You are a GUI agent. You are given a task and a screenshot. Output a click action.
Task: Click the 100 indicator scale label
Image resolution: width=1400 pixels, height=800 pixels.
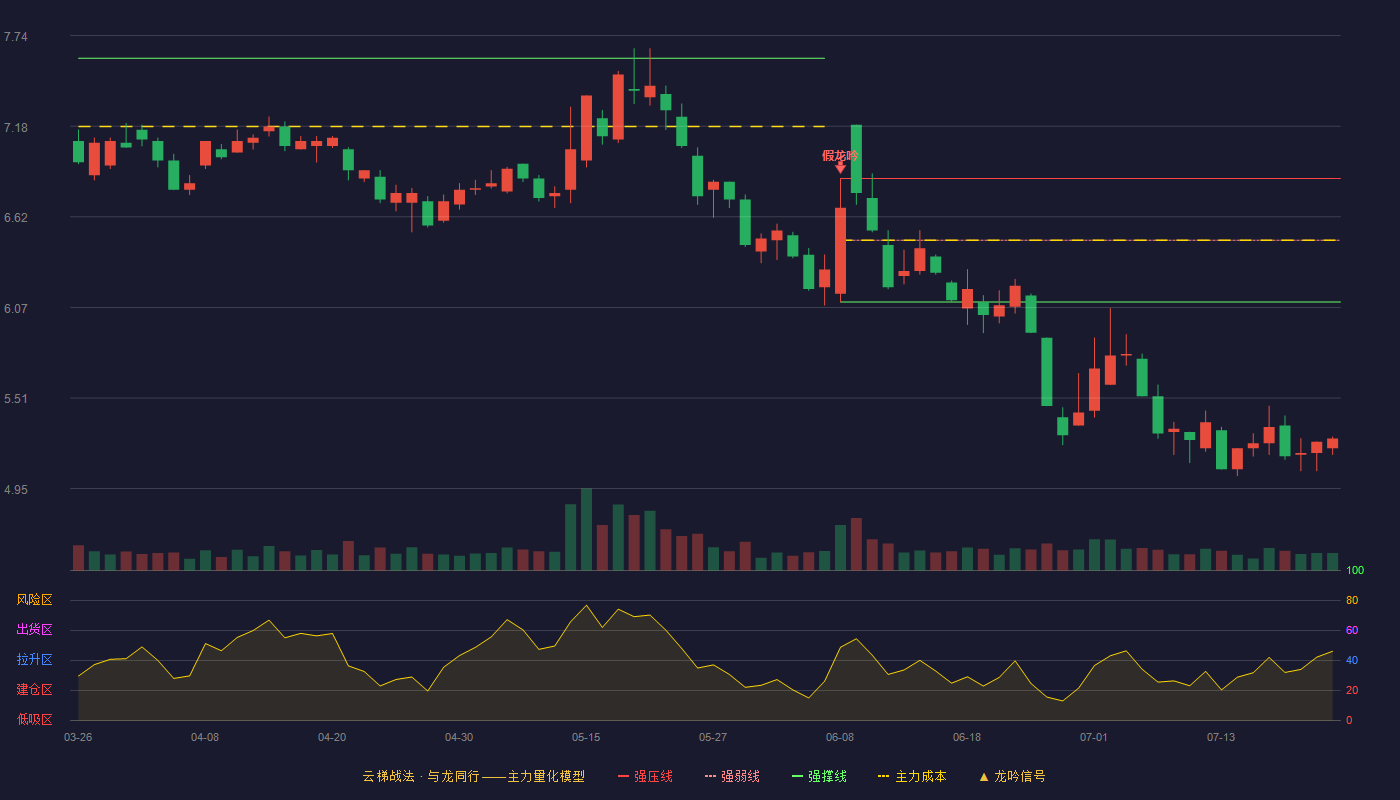[x=1355, y=571]
